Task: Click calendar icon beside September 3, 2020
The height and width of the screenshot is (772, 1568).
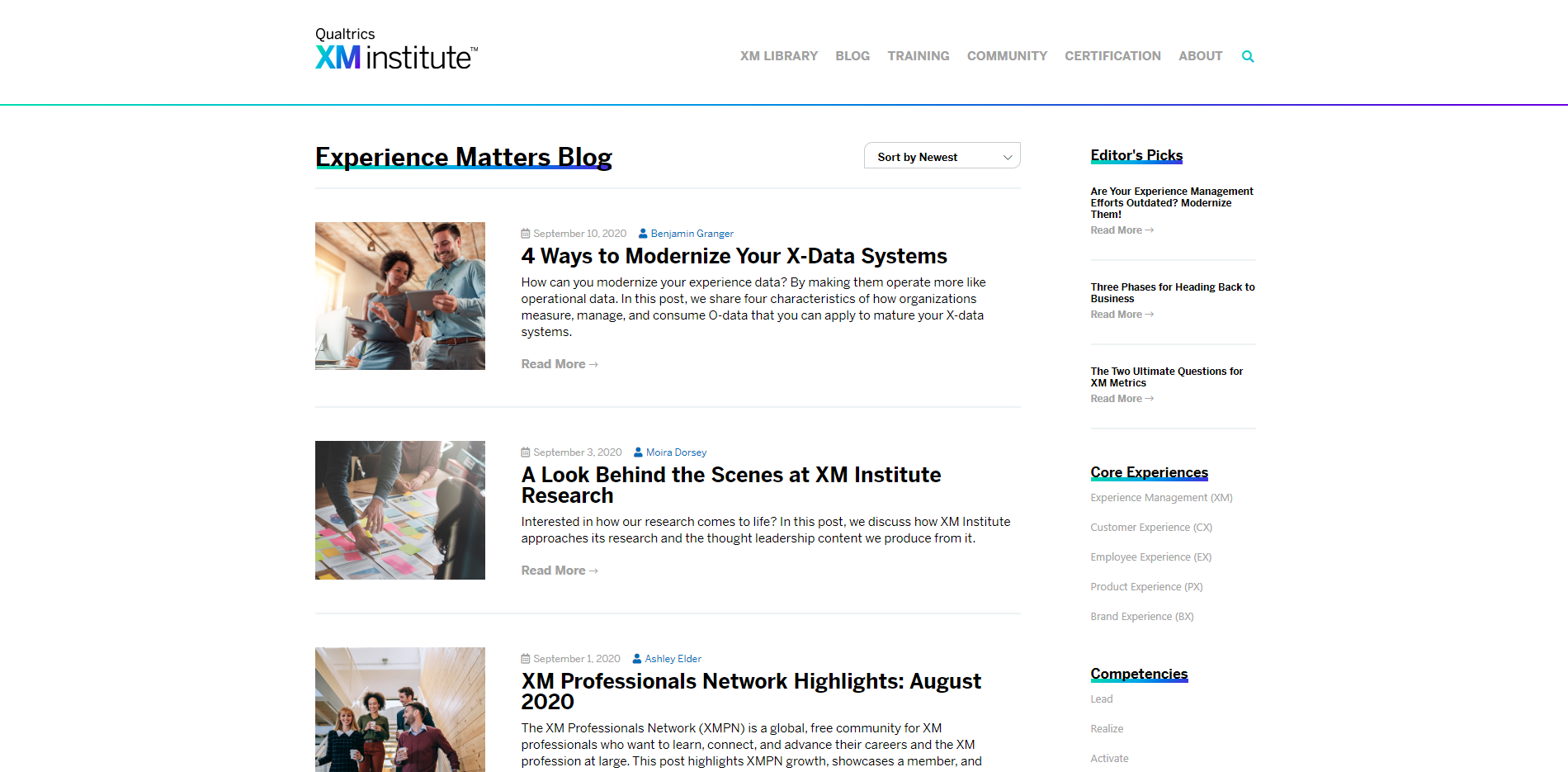Action: [526, 452]
